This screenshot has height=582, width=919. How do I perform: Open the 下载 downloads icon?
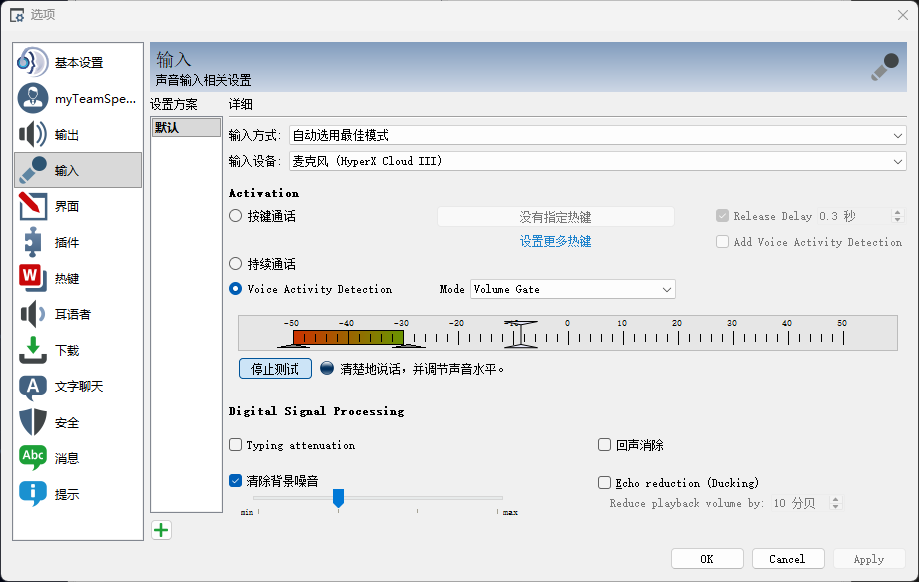pos(33,350)
